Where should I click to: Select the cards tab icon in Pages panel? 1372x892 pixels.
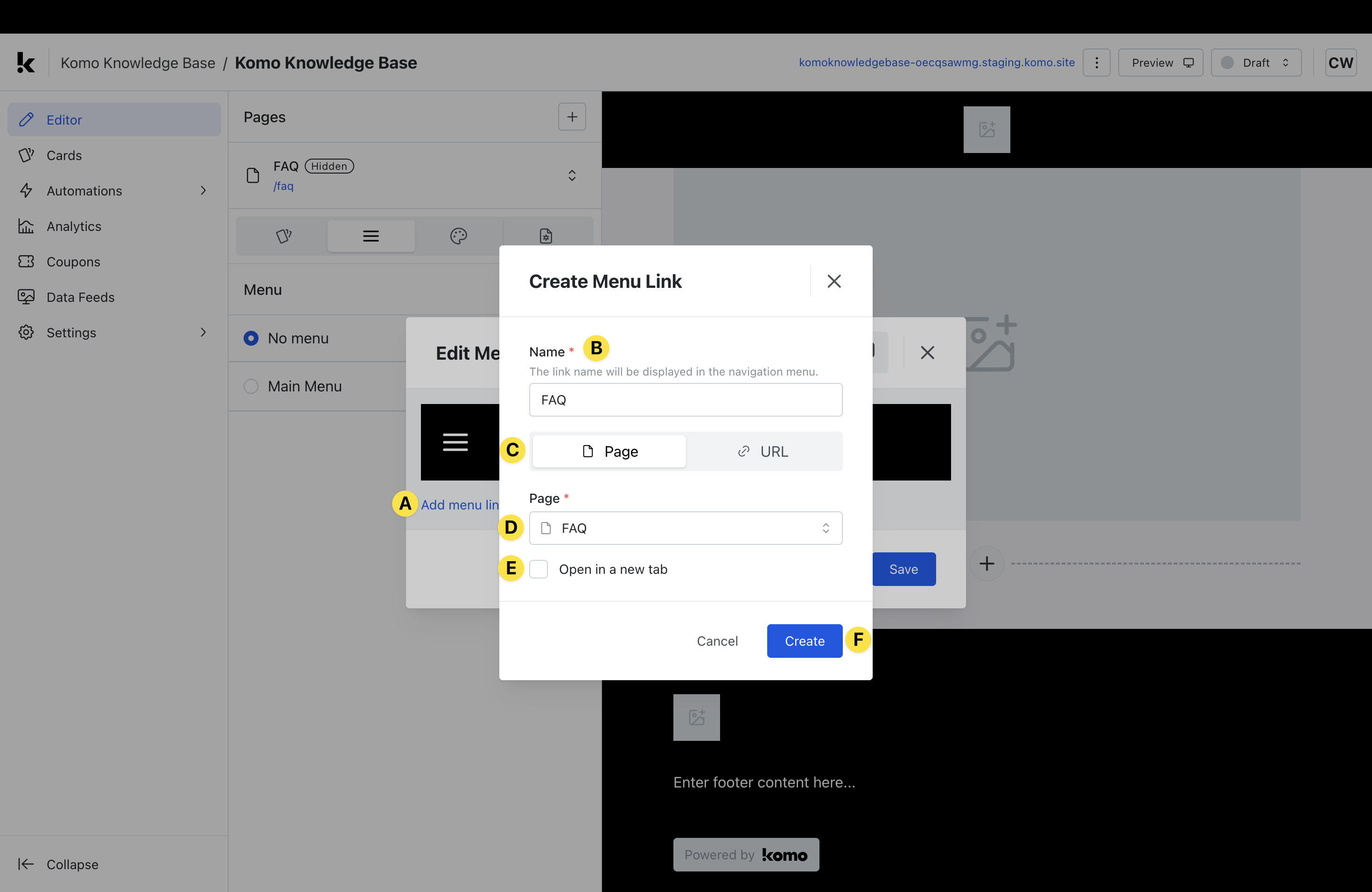tap(284, 236)
